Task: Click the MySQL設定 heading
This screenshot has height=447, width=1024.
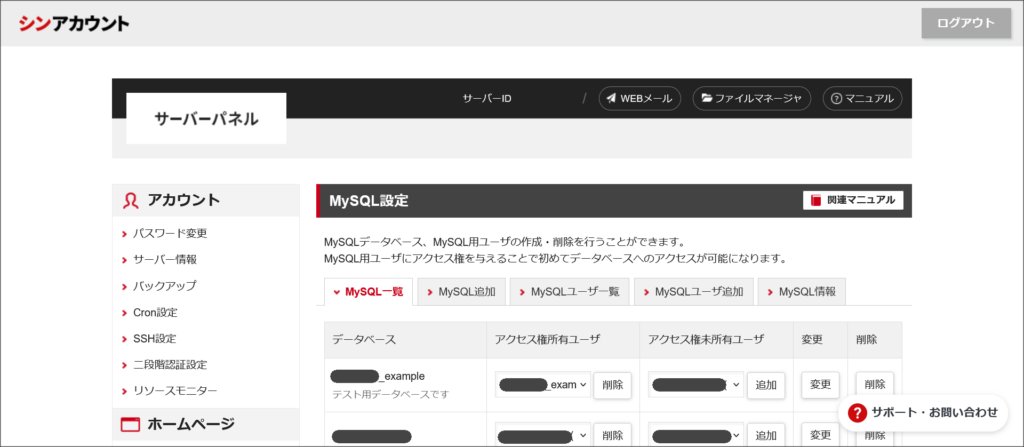Action: pos(369,201)
